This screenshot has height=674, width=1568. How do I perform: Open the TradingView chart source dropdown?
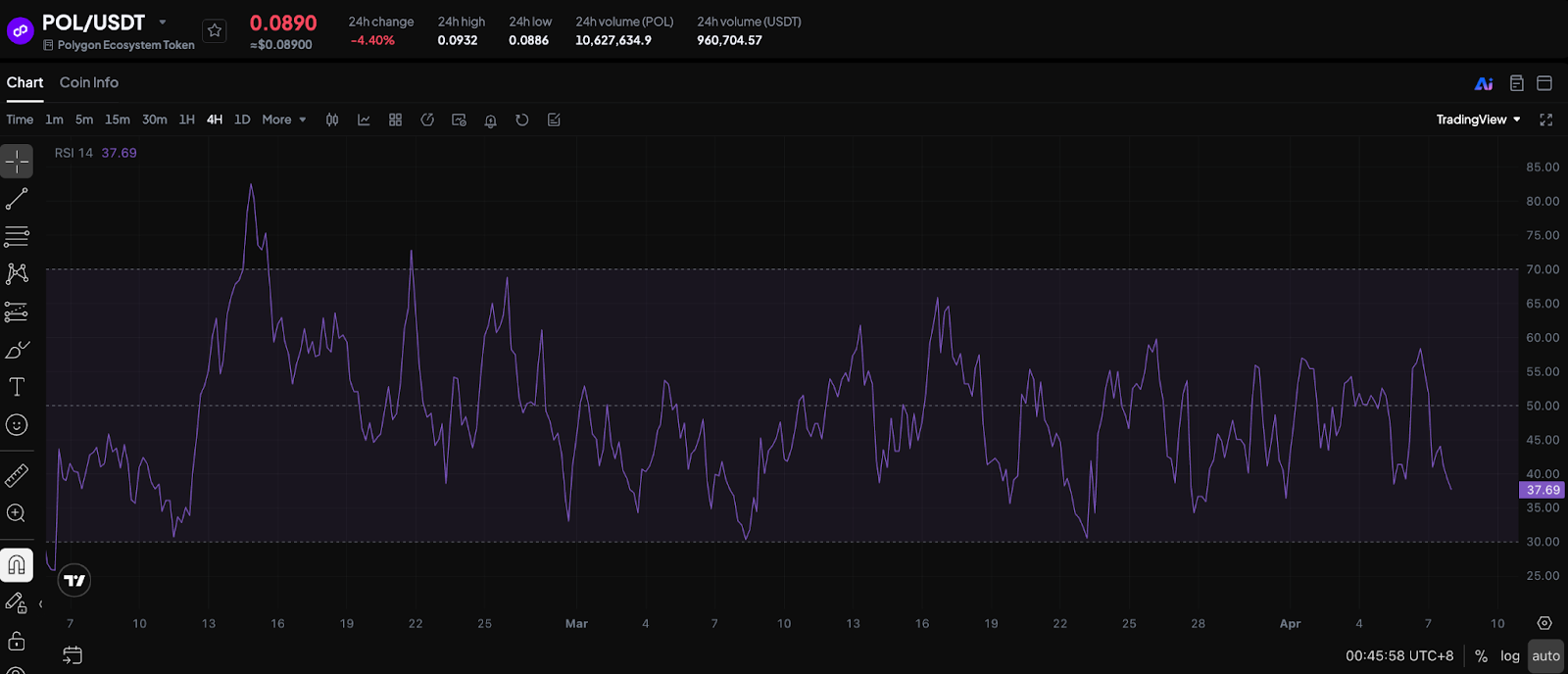[1478, 120]
